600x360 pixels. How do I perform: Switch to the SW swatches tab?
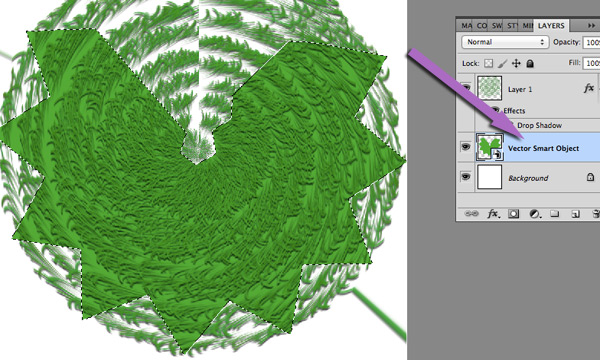coord(497,26)
